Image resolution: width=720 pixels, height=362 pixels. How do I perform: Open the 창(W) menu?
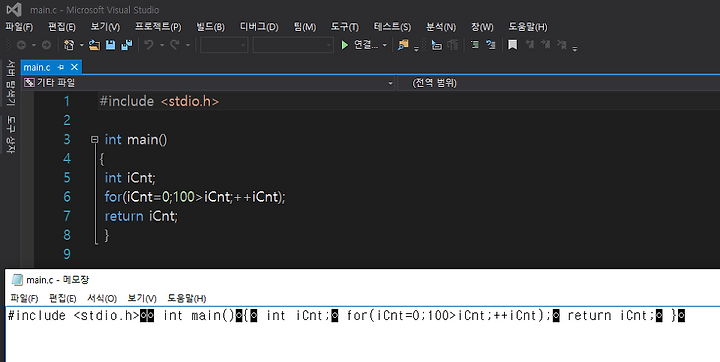point(482,27)
